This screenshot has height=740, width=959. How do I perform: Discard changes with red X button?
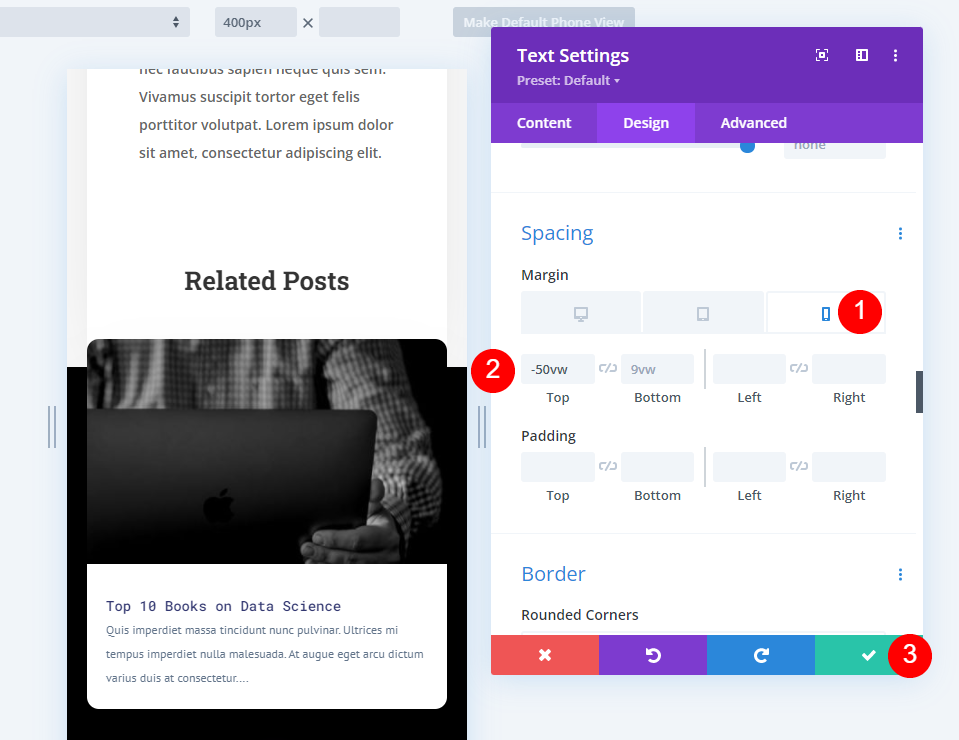pyautogui.click(x=545, y=655)
